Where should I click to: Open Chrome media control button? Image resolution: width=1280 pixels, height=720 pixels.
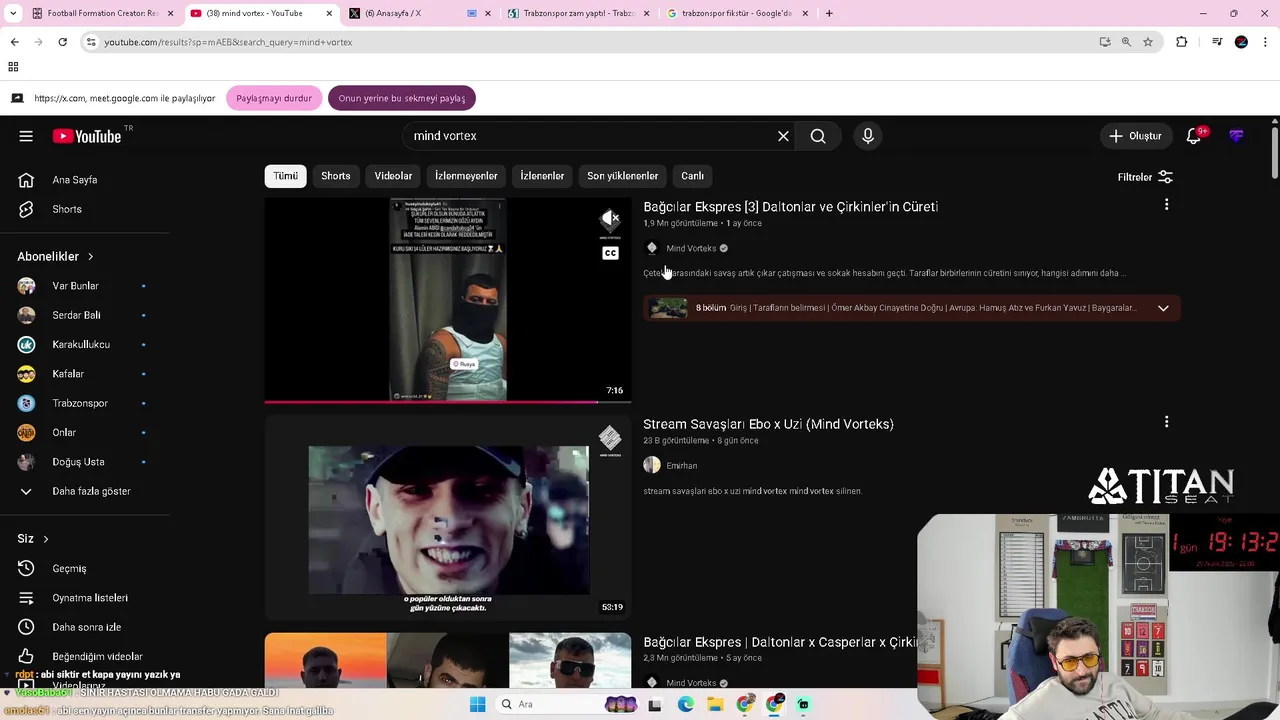(x=1217, y=42)
